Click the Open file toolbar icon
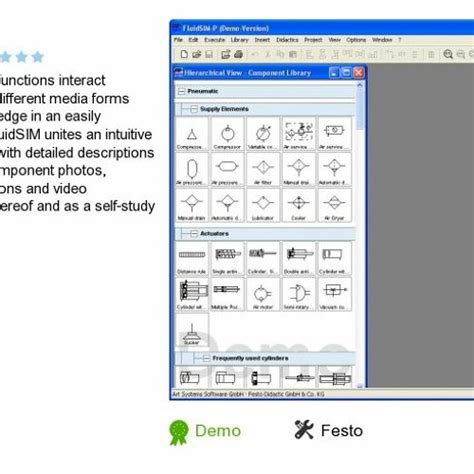Screen dimensions: 474x474 (197, 54)
